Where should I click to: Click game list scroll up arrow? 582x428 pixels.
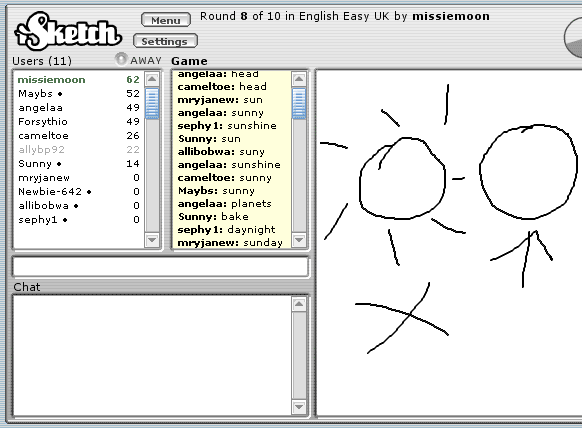(299, 79)
